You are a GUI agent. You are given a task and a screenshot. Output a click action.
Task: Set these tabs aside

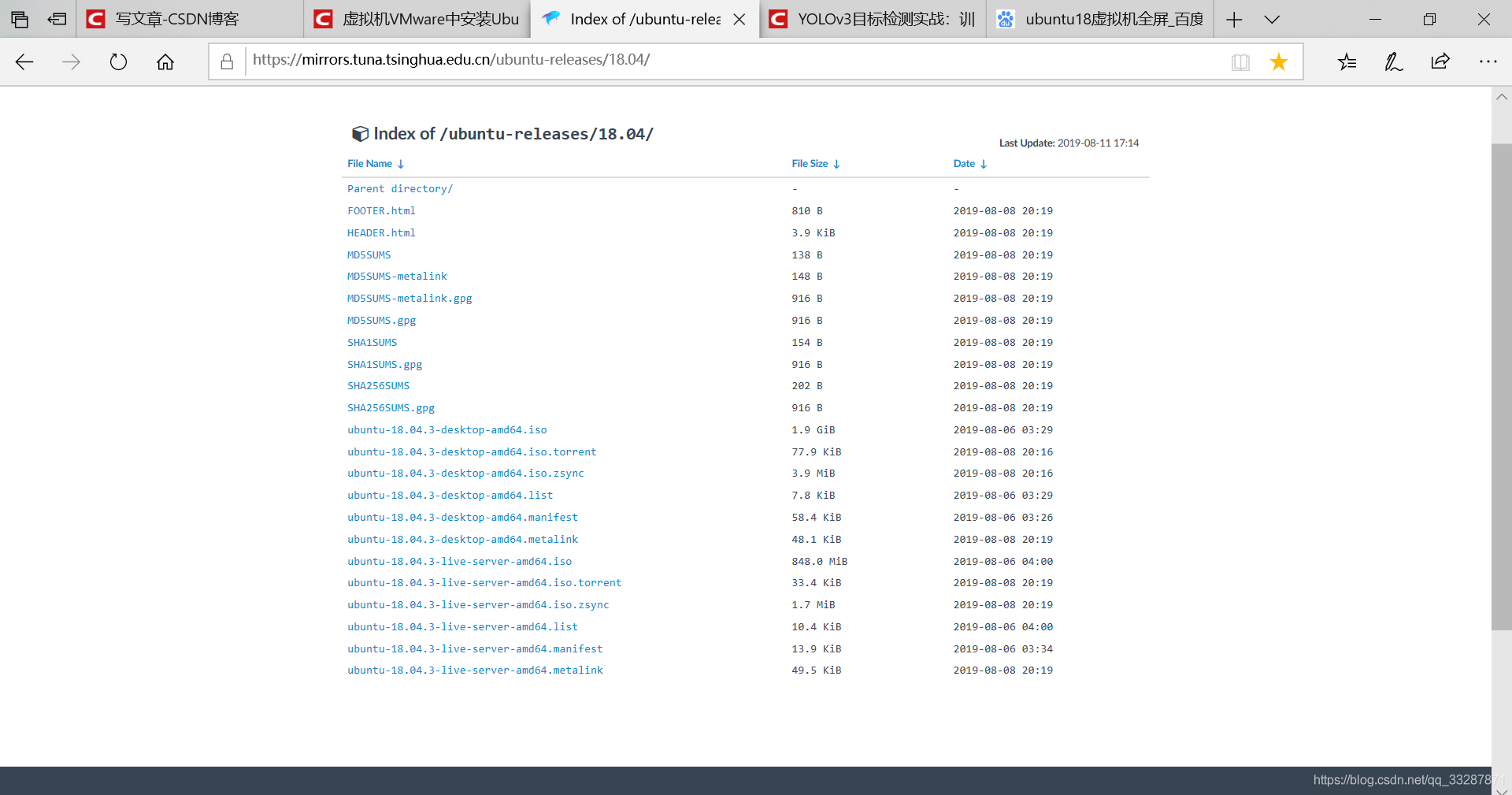pos(57,20)
